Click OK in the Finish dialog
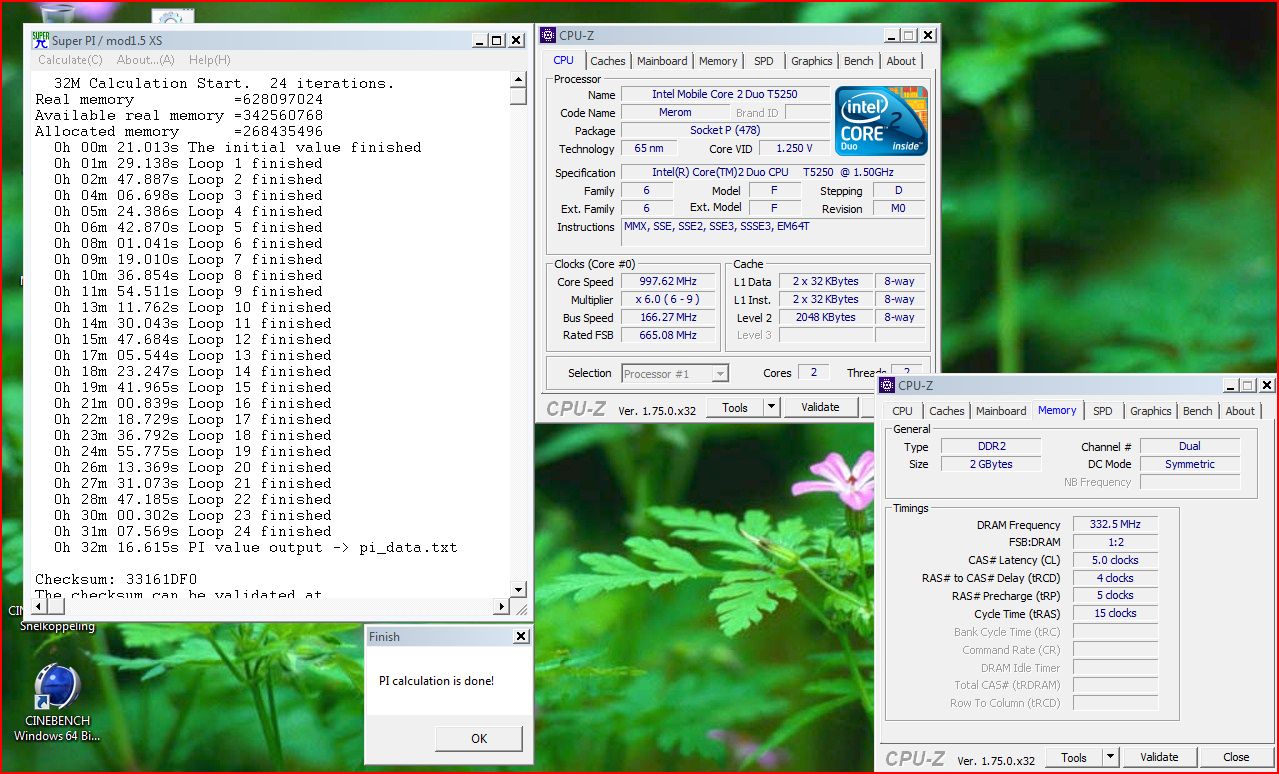The height and width of the screenshot is (774, 1279). (479, 738)
